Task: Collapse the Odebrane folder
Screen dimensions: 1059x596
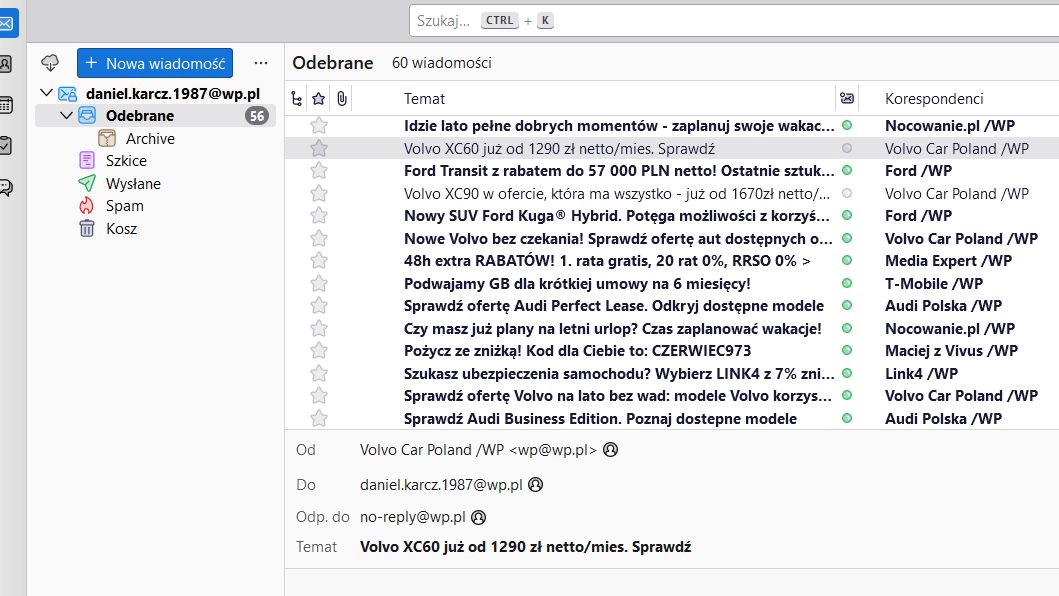Action: [x=66, y=115]
